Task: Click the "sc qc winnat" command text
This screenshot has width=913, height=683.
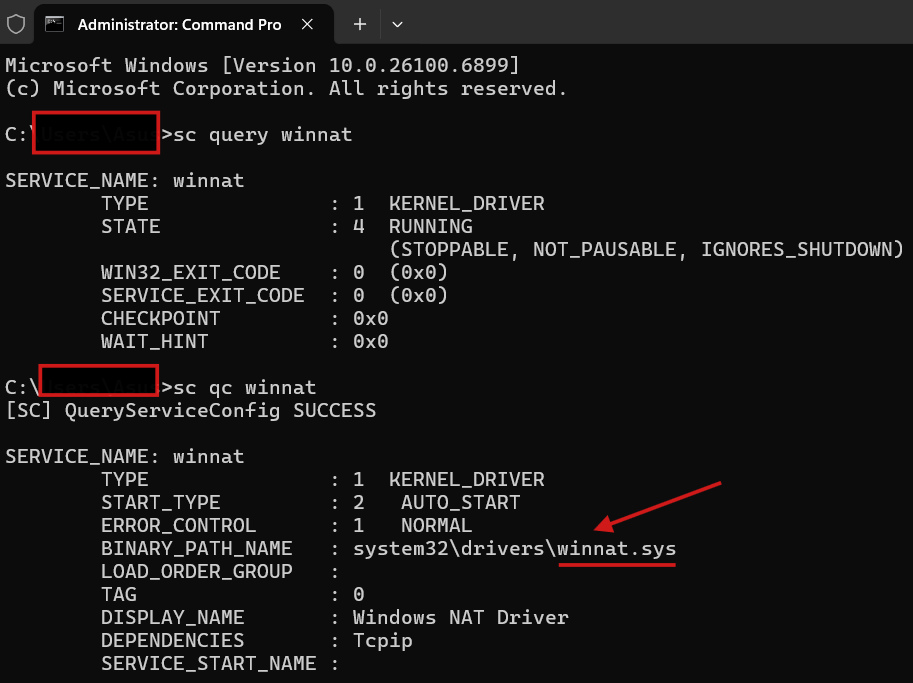Action: tap(244, 387)
